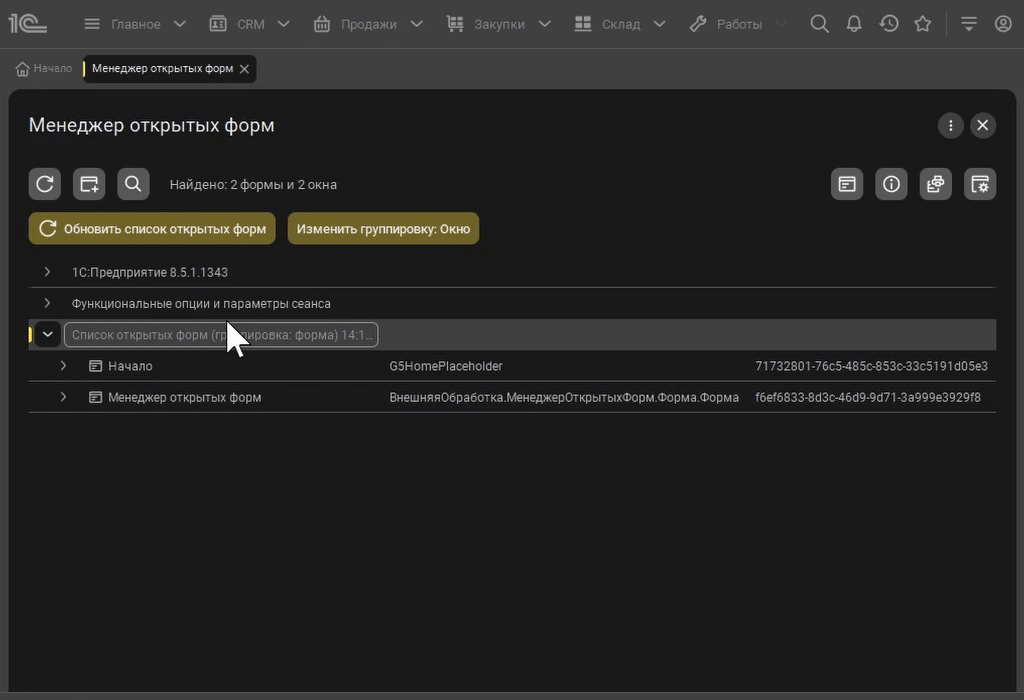The height and width of the screenshot is (700, 1024).
Task: Select Менеджер открытых форм tree row label
Action: [x=185, y=398]
